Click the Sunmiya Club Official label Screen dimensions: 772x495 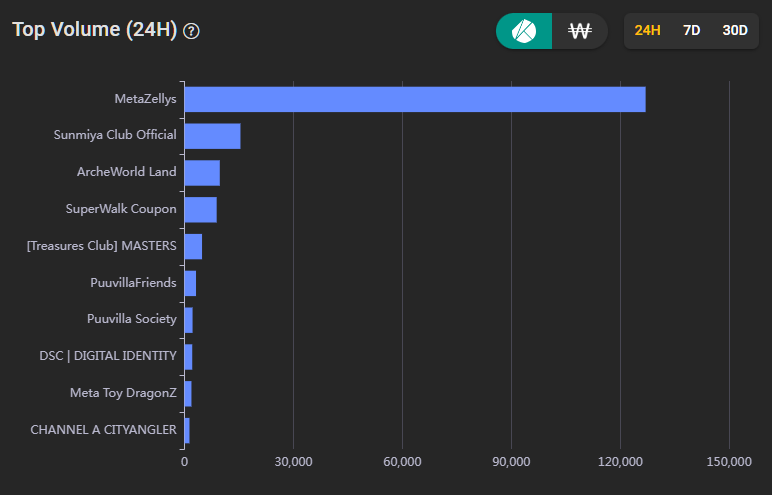pos(115,135)
